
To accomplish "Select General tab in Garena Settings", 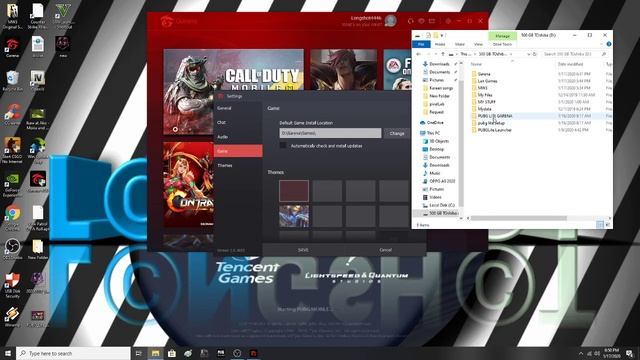I will pyautogui.click(x=238, y=108).
